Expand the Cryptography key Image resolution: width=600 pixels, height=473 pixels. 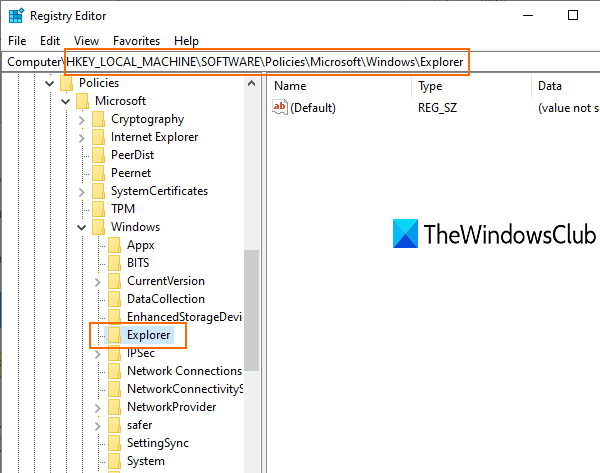82,120
